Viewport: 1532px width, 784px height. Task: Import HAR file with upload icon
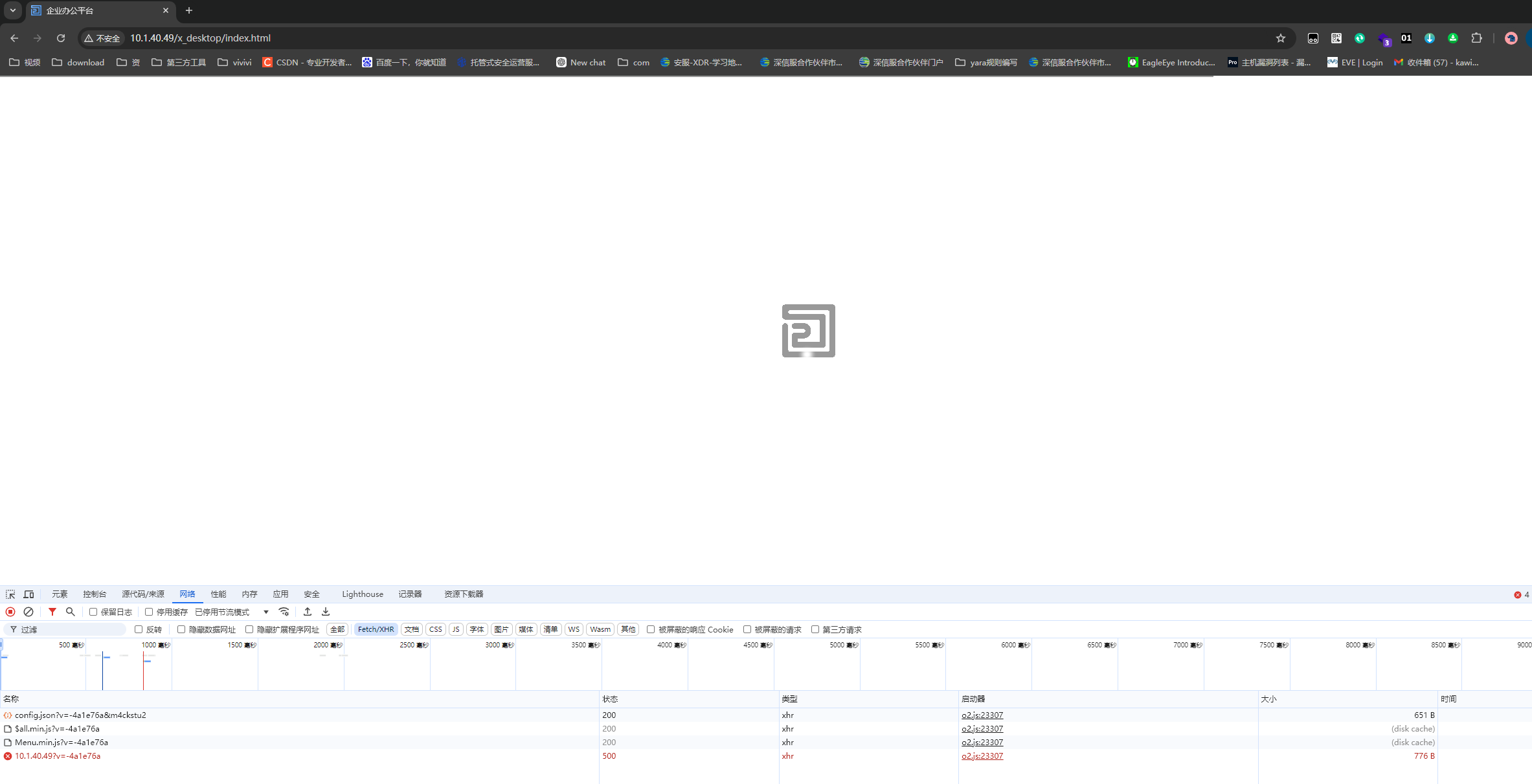coord(308,612)
